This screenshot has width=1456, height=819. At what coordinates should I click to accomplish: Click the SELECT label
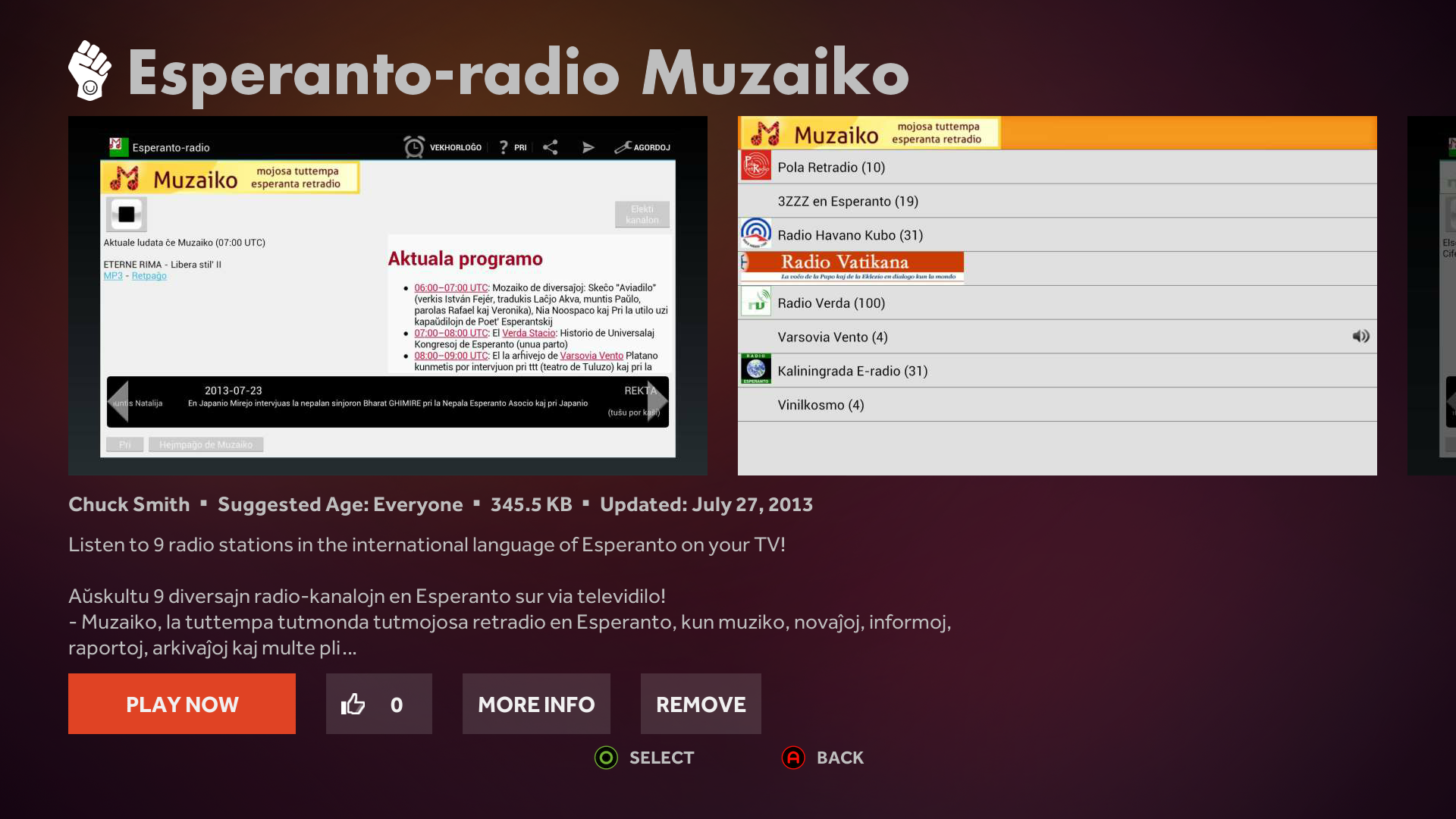(x=661, y=758)
